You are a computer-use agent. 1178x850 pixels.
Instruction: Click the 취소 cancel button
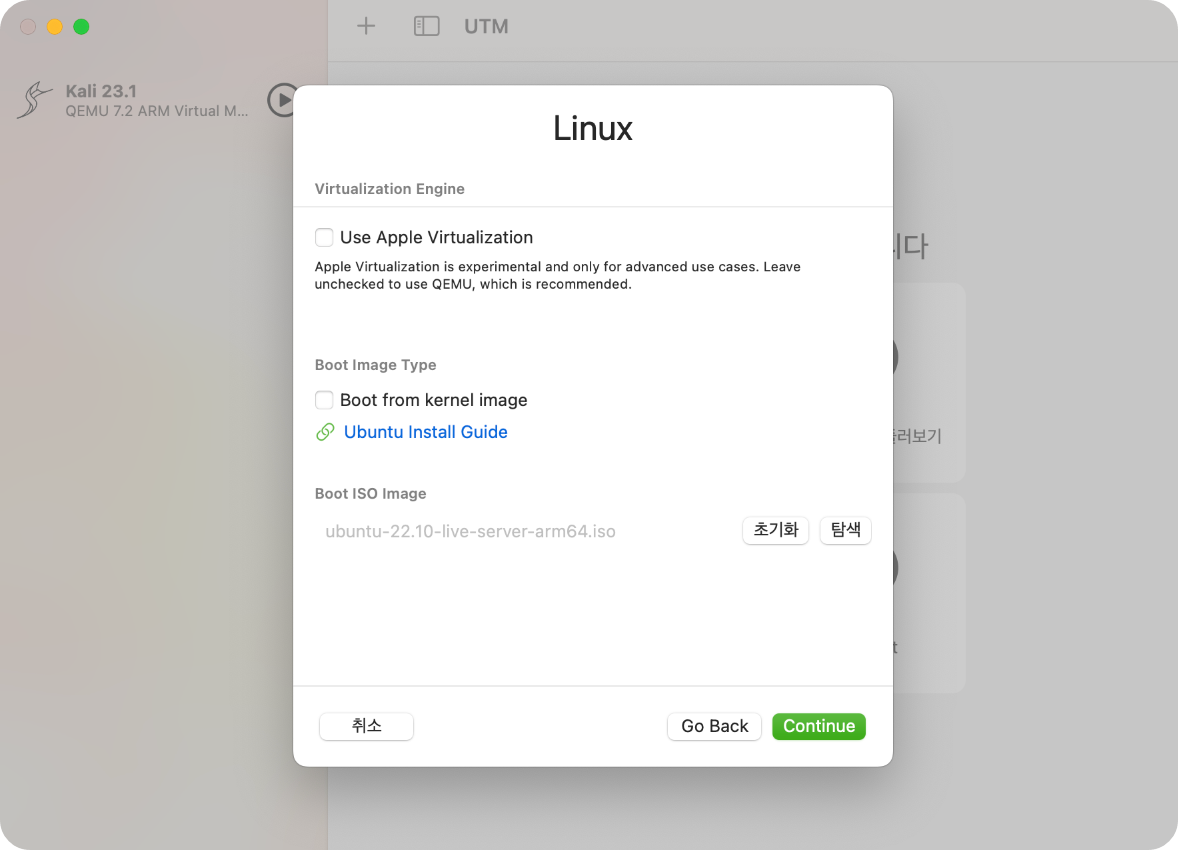(366, 726)
